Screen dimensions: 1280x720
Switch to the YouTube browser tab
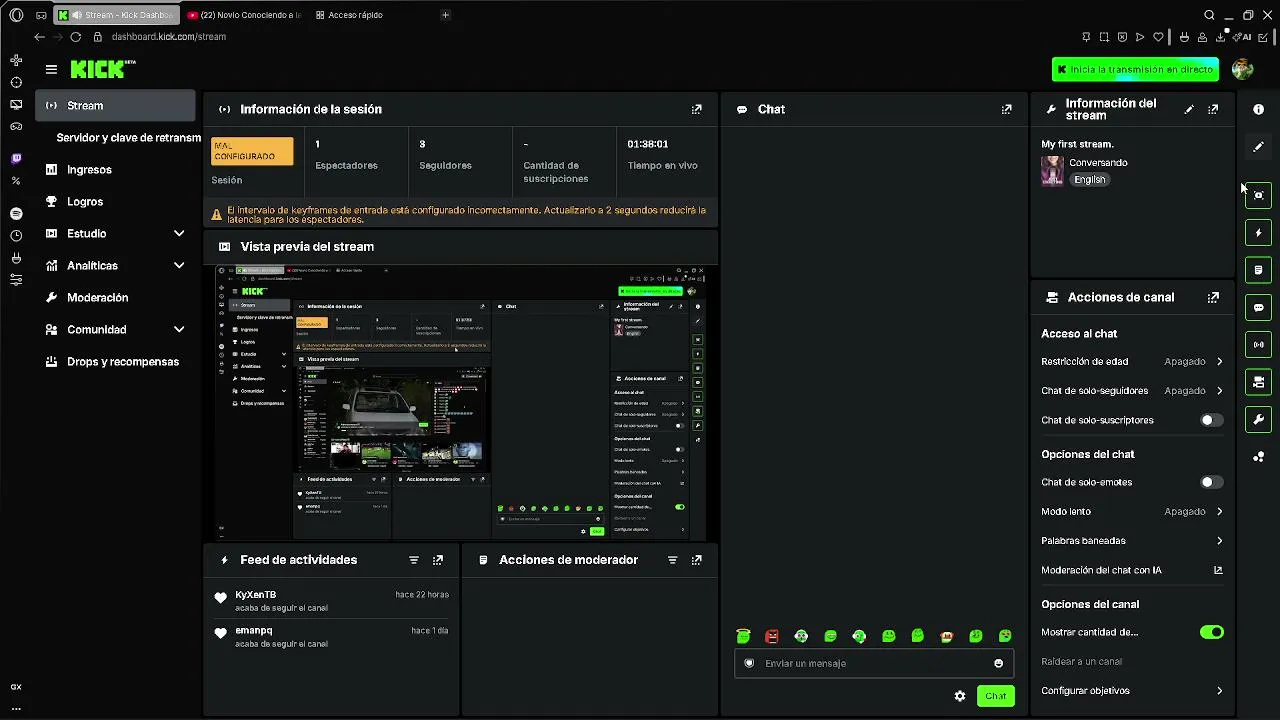pyautogui.click(x=244, y=15)
